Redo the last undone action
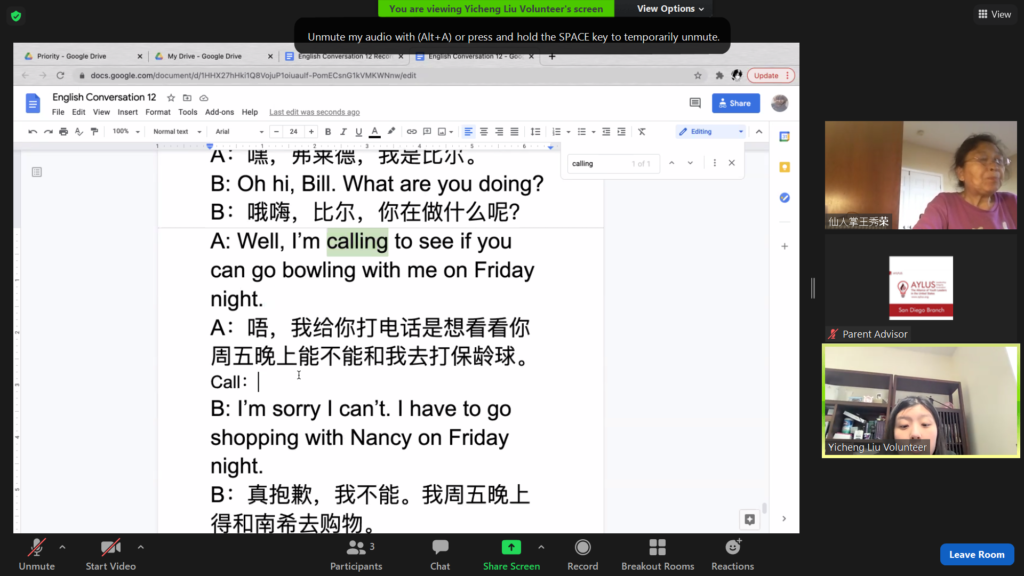Image resolution: width=1024 pixels, height=576 pixels. [48, 132]
